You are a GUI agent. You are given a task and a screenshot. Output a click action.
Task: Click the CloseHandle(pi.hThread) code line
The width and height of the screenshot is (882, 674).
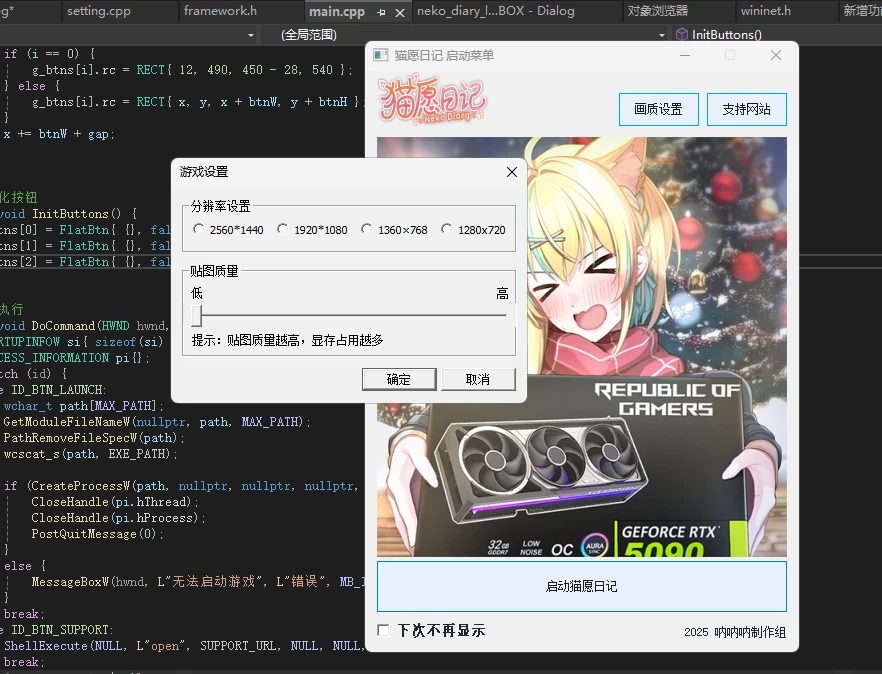click(114, 501)
